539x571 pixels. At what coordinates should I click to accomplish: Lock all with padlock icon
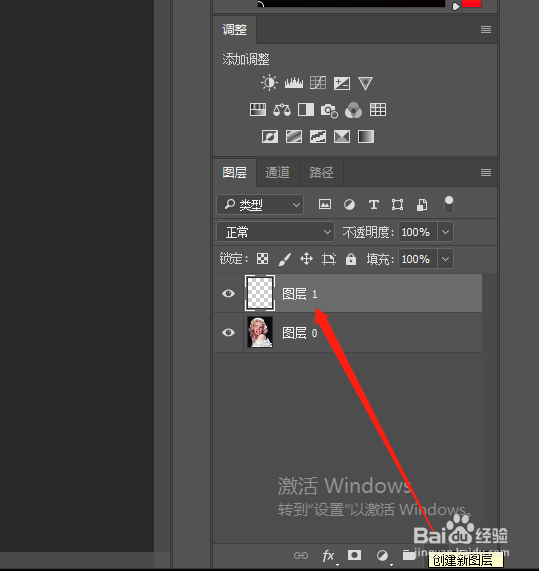[351, 259]
